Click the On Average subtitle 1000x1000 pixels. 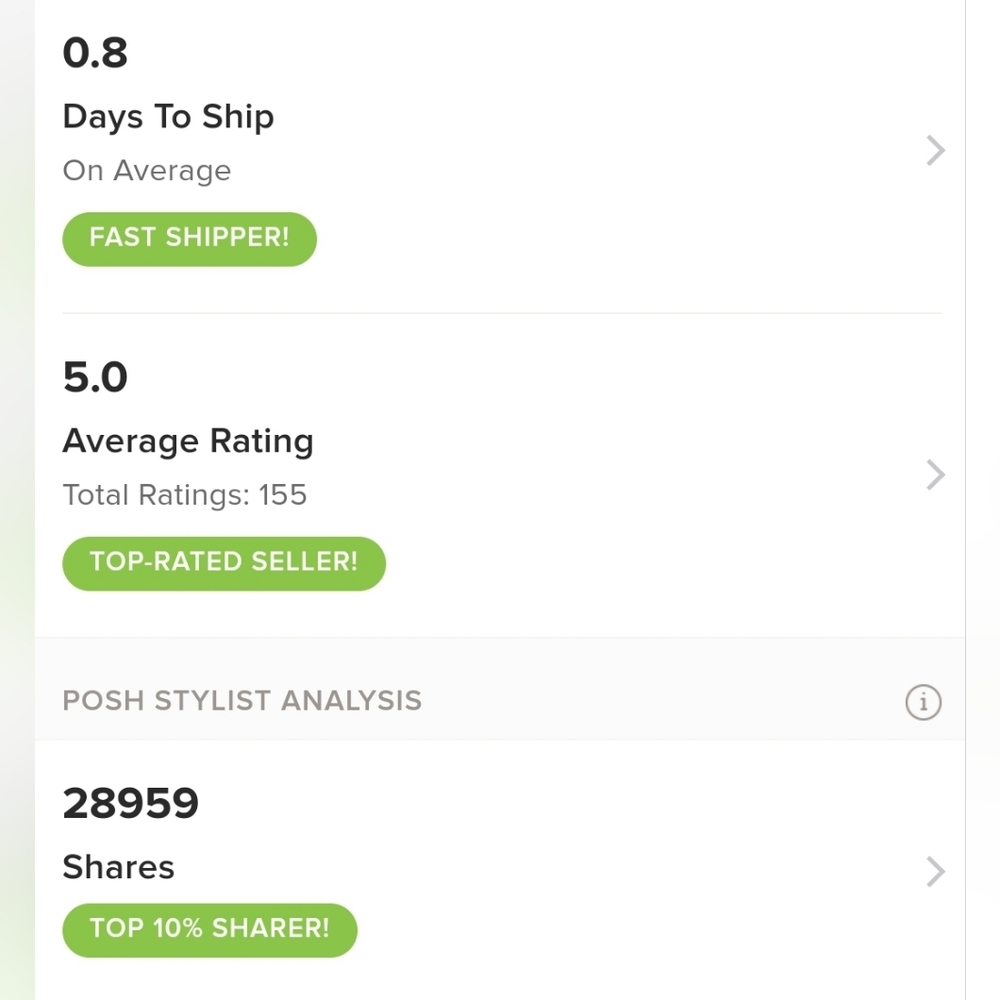147,171
